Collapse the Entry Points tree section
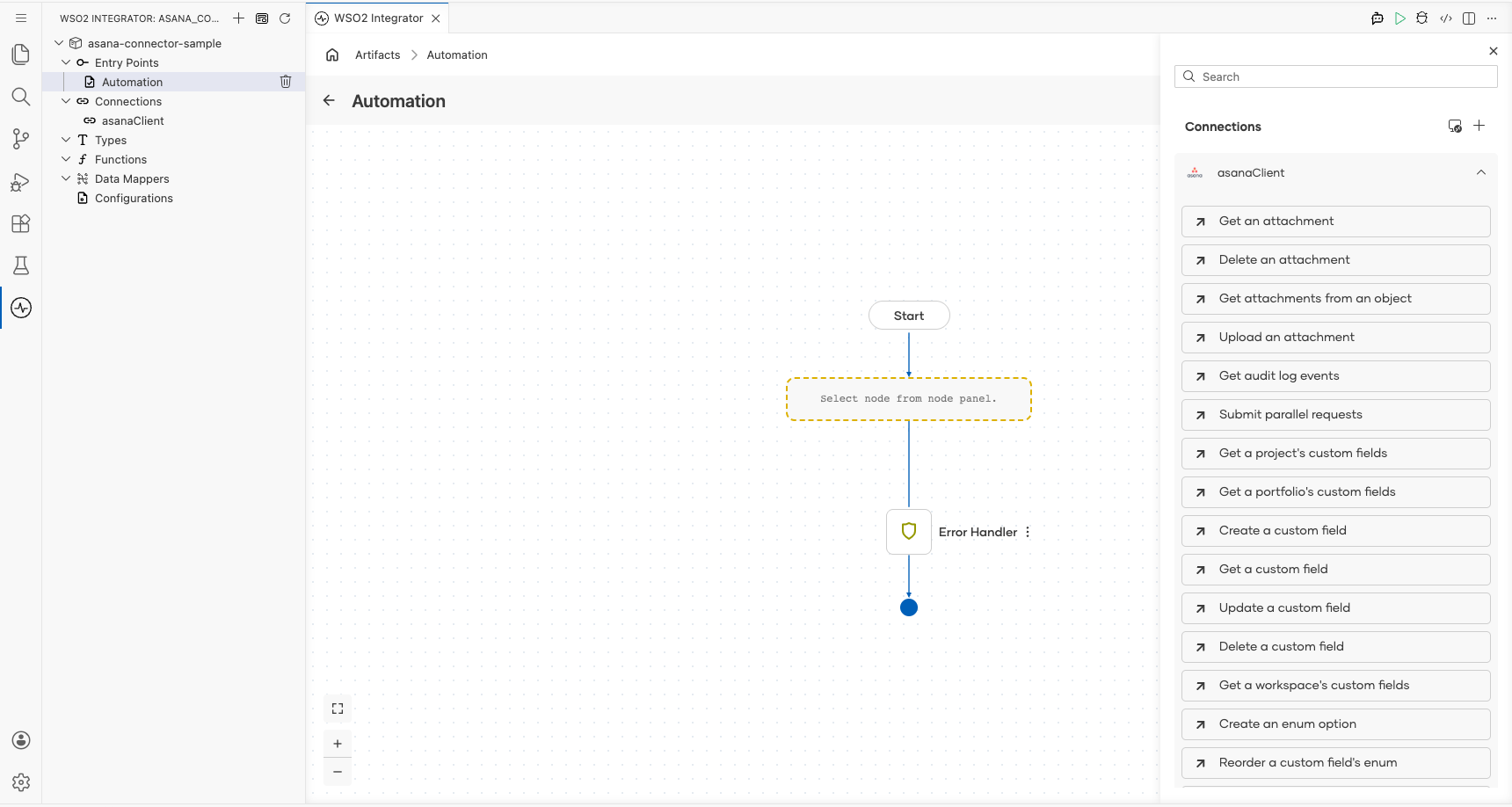 click(x=66, y=62)
